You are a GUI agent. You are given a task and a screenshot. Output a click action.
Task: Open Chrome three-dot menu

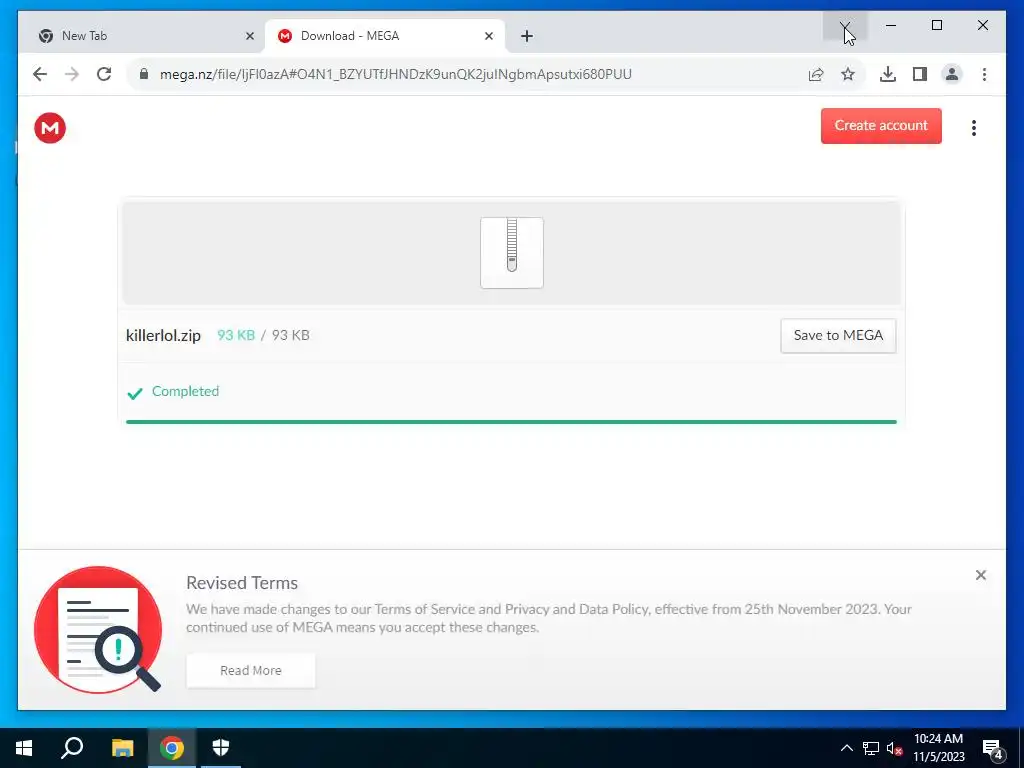point(984,74)
